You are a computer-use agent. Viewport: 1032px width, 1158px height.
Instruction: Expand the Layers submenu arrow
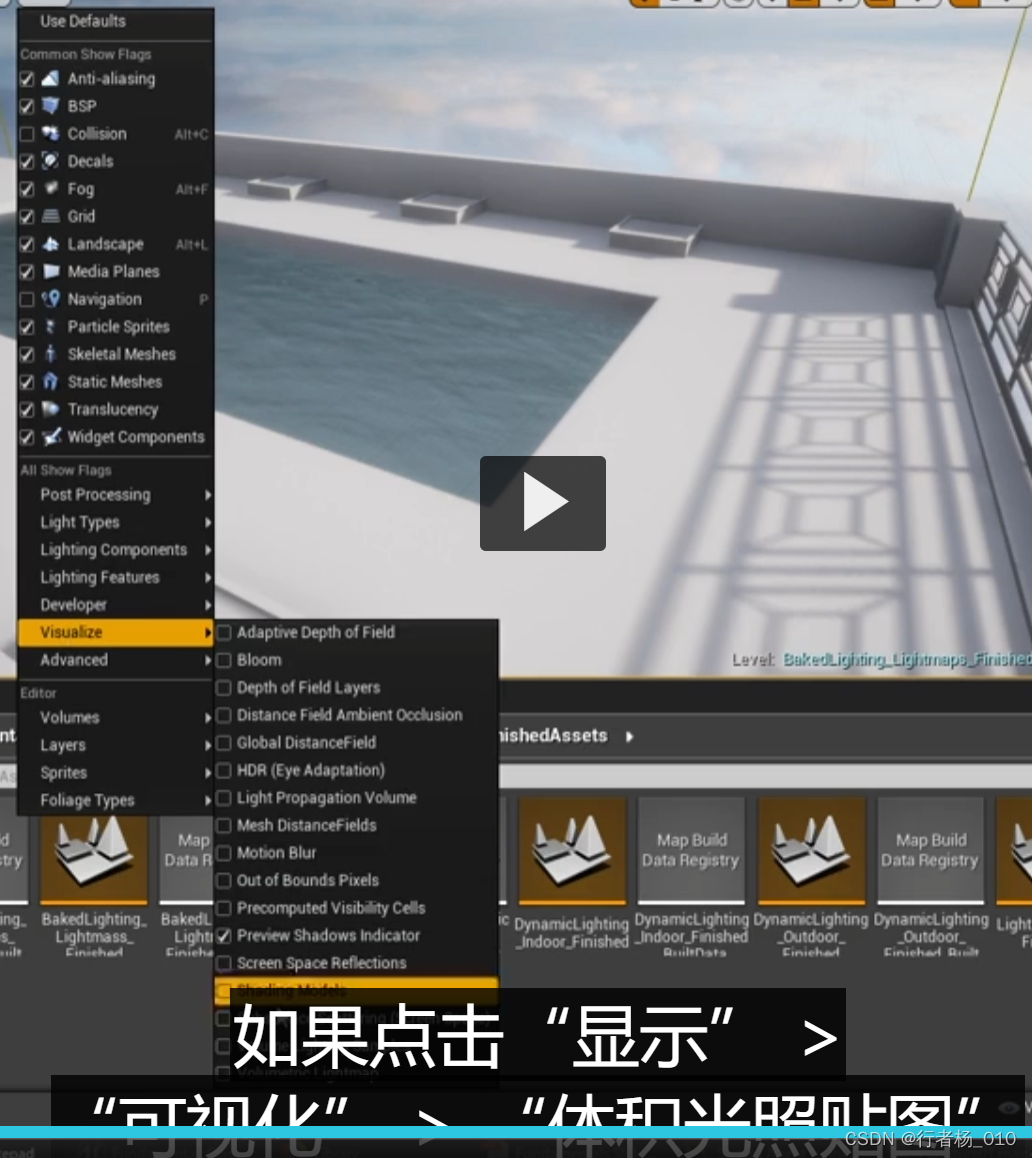coord(208,745)
